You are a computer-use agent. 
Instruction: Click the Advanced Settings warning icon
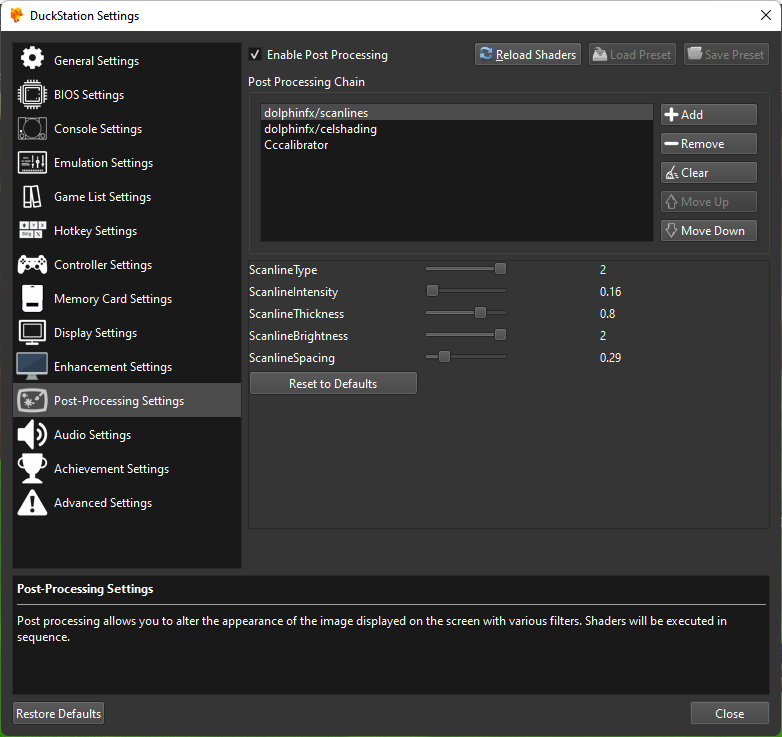coord(32,502)
